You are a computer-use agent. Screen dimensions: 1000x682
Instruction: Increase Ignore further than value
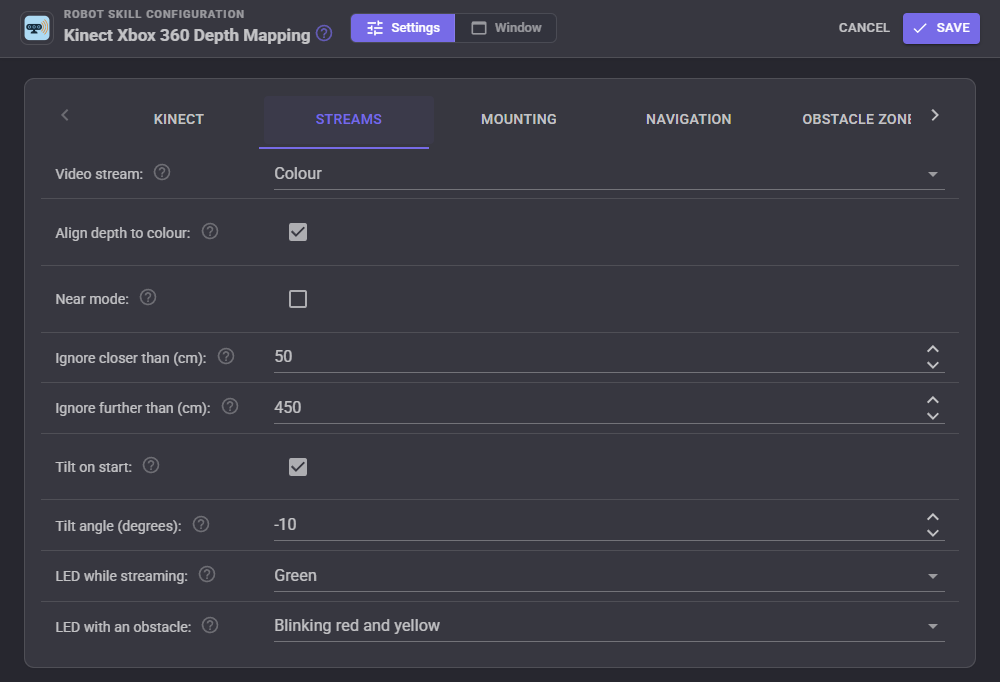[932, 400]
